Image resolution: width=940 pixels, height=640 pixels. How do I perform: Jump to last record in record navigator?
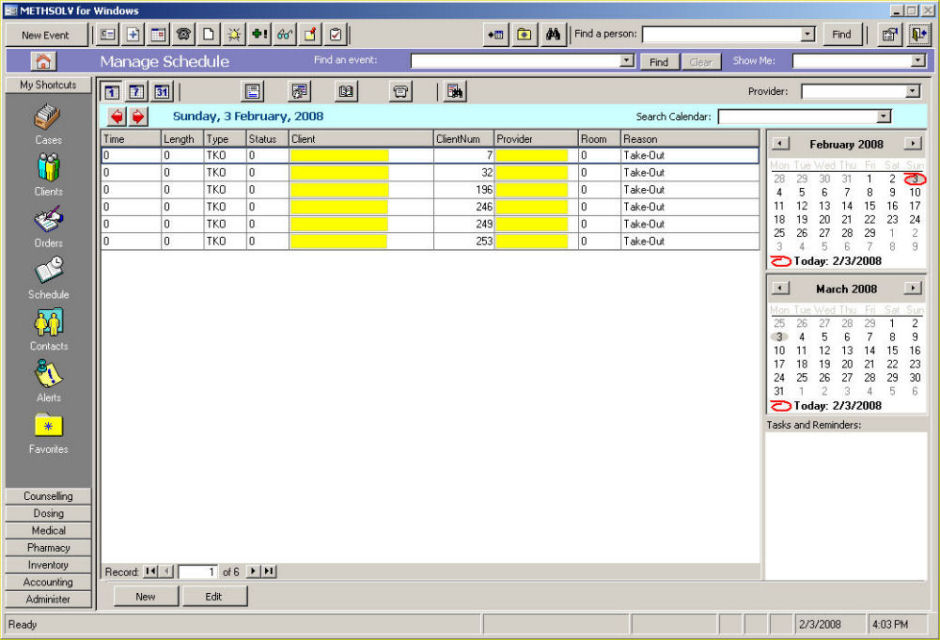[269, 572]
